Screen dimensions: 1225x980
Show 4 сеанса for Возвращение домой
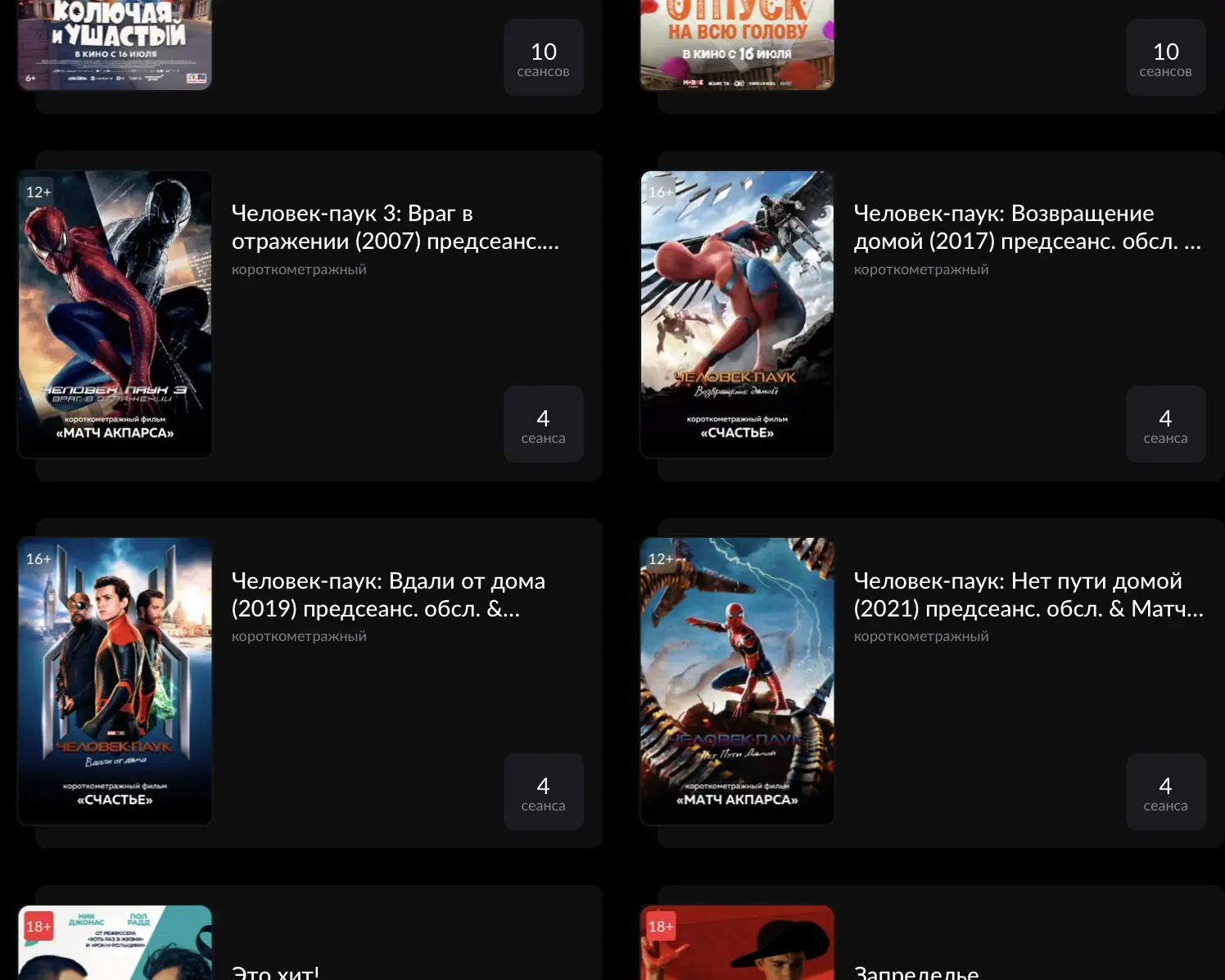point(1166,424)
